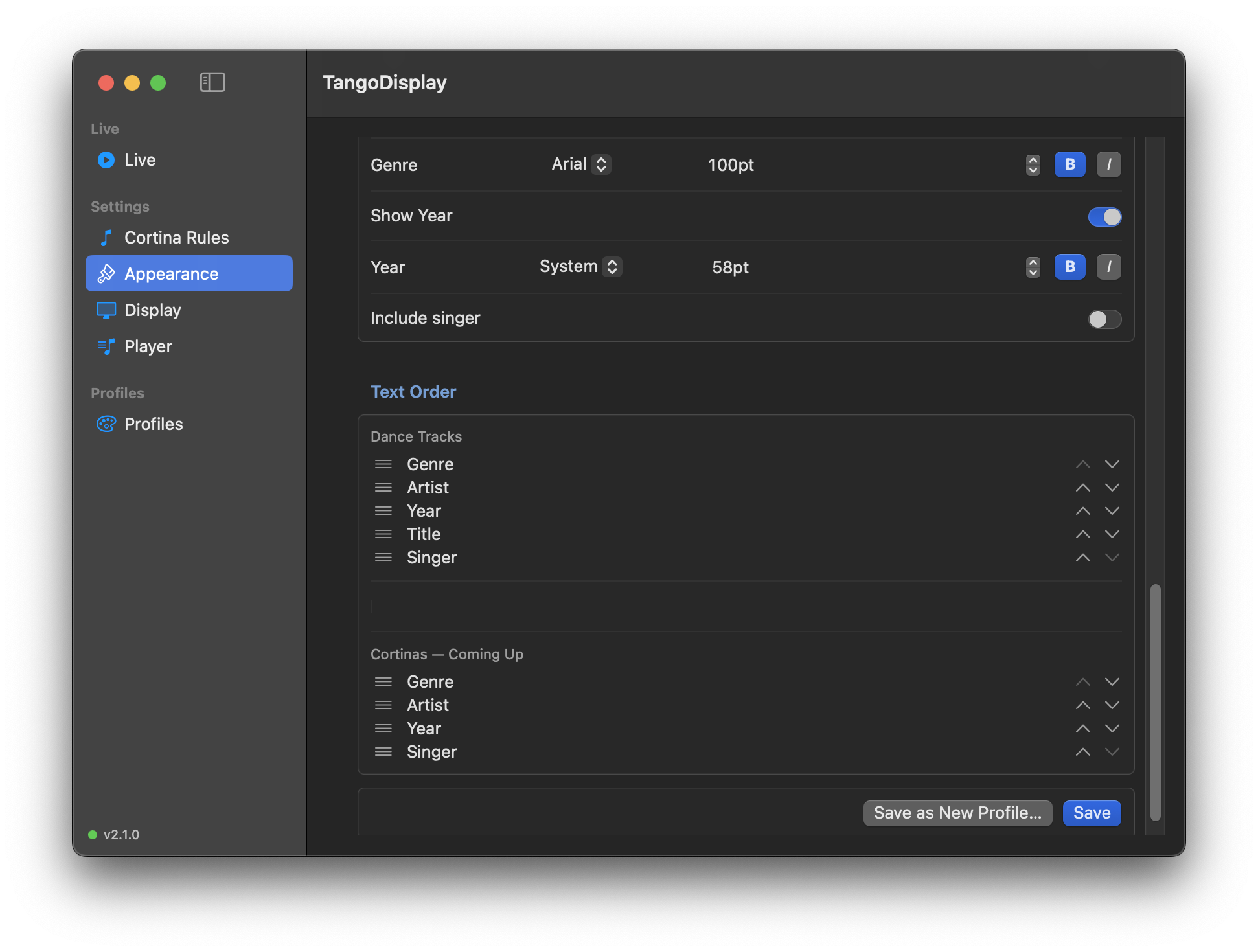Open Profiles in sidebar

(x=189, y=424)
